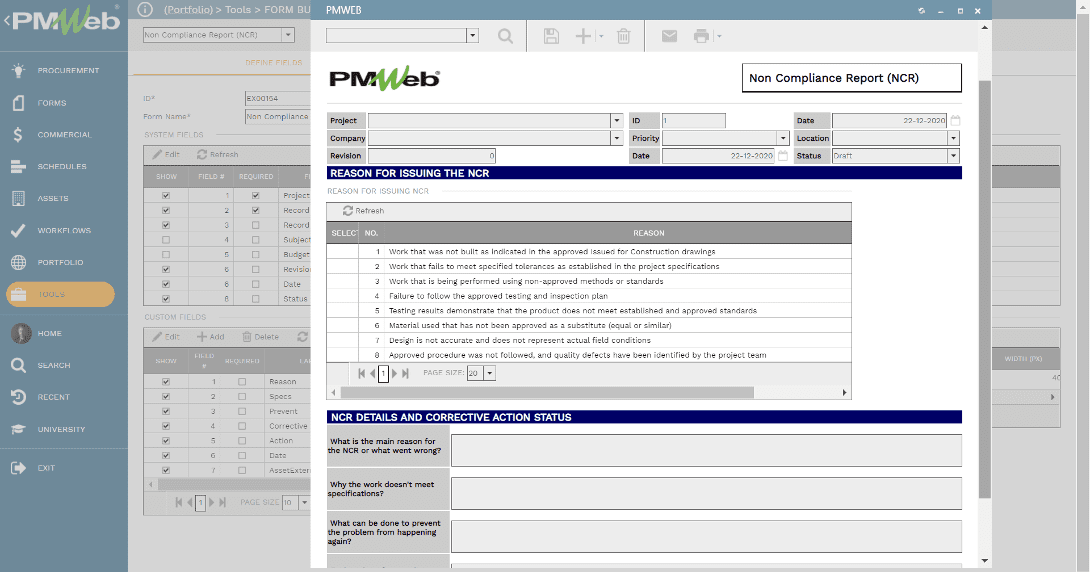
Task: Click the Define Fields tab
Action: click(x=273, y=63)
